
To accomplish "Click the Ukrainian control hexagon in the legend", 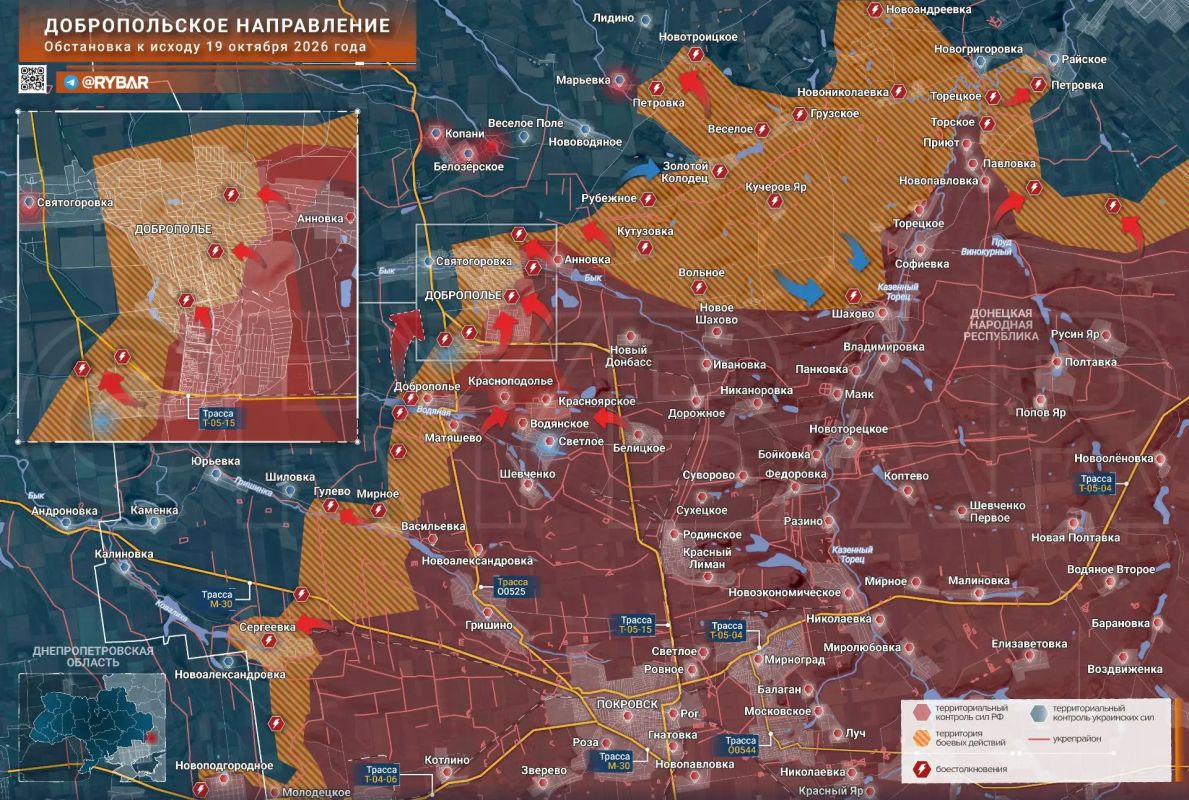I will 1039,712.
